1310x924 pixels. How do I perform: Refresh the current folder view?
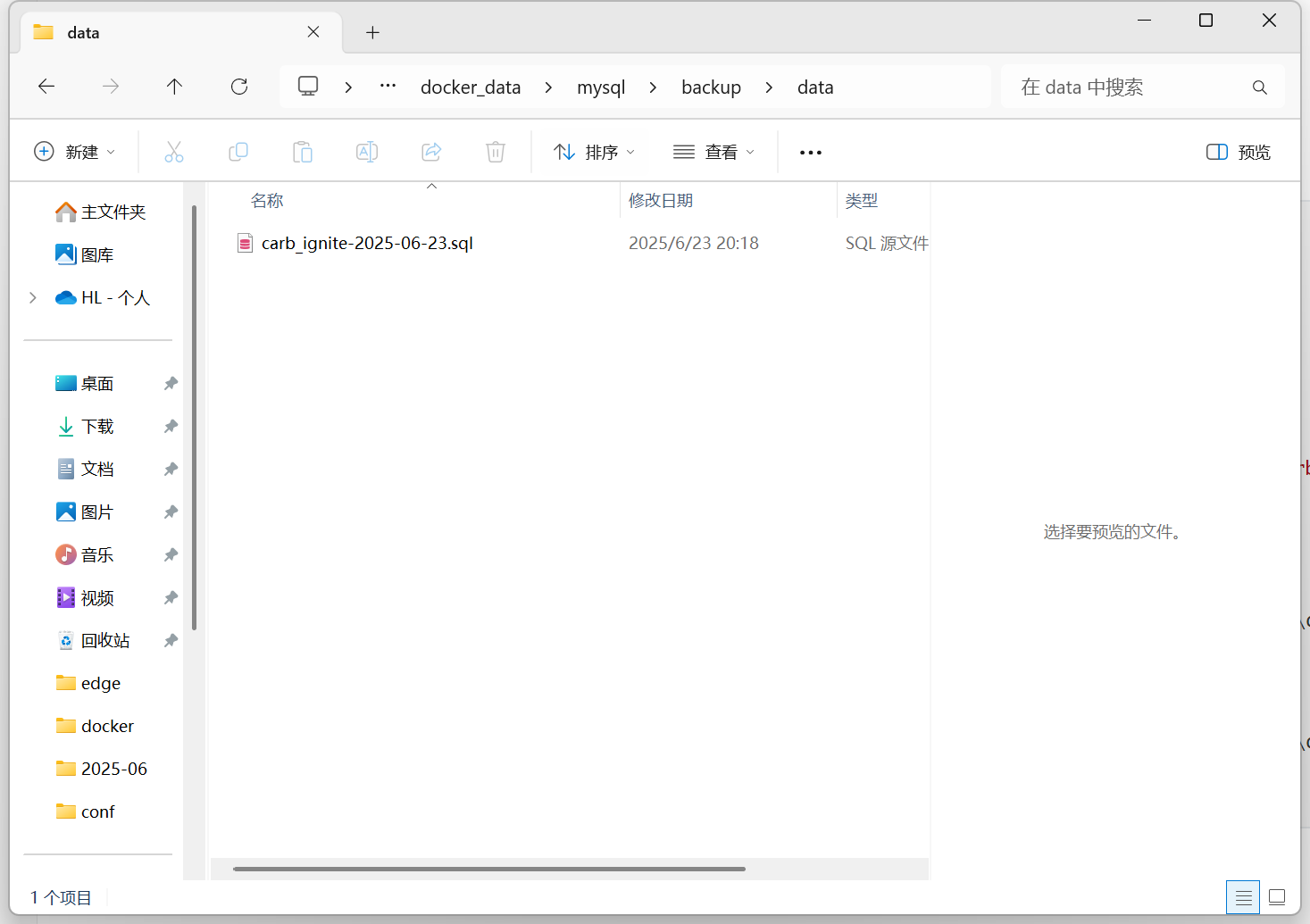(x=239, y=87)
